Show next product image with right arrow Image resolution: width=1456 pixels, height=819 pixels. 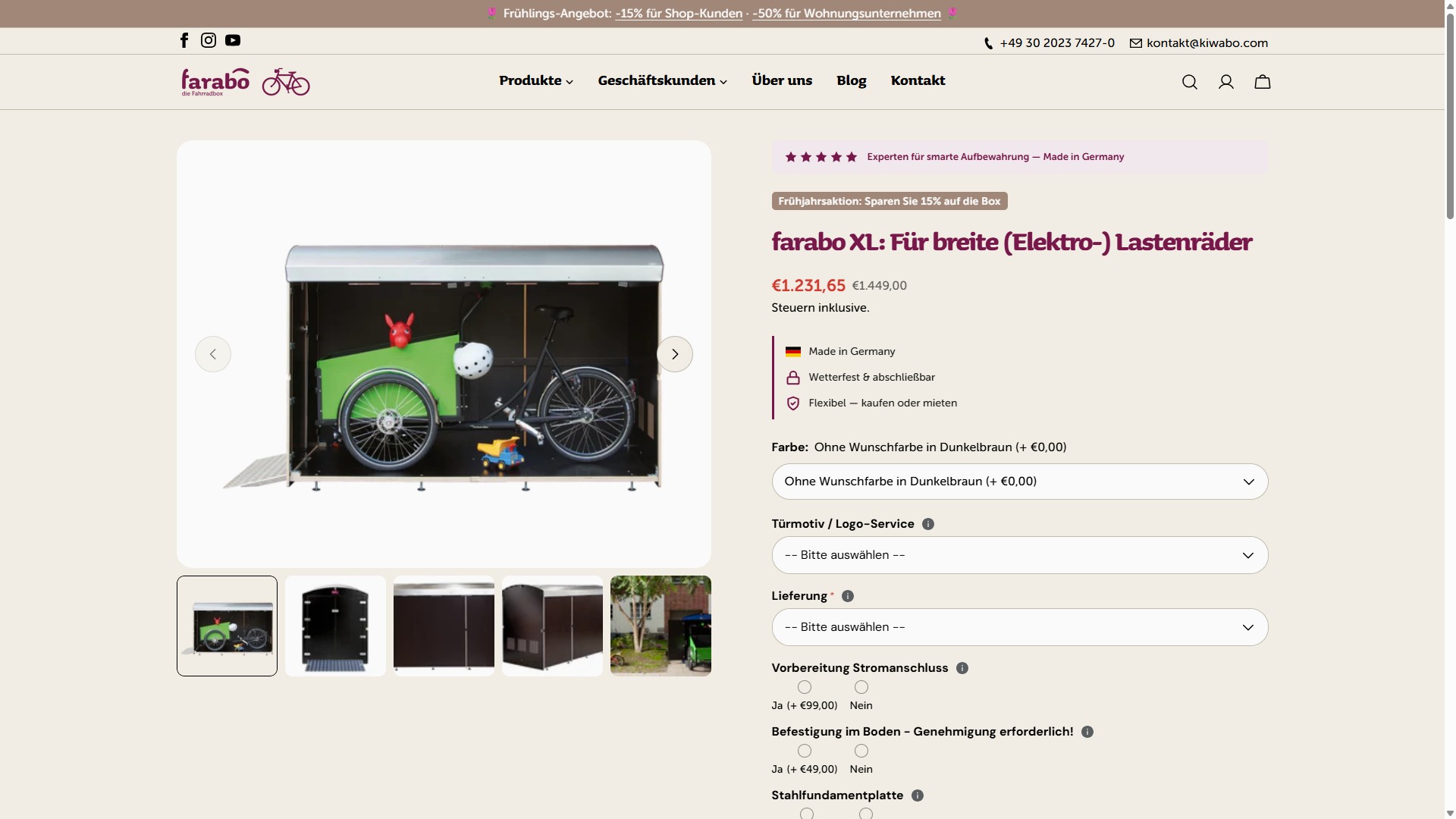click(674, 354)
